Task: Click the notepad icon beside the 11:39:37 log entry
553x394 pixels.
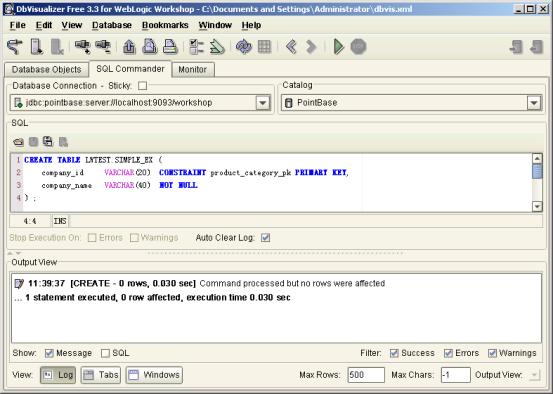Action: coord(19,283)
